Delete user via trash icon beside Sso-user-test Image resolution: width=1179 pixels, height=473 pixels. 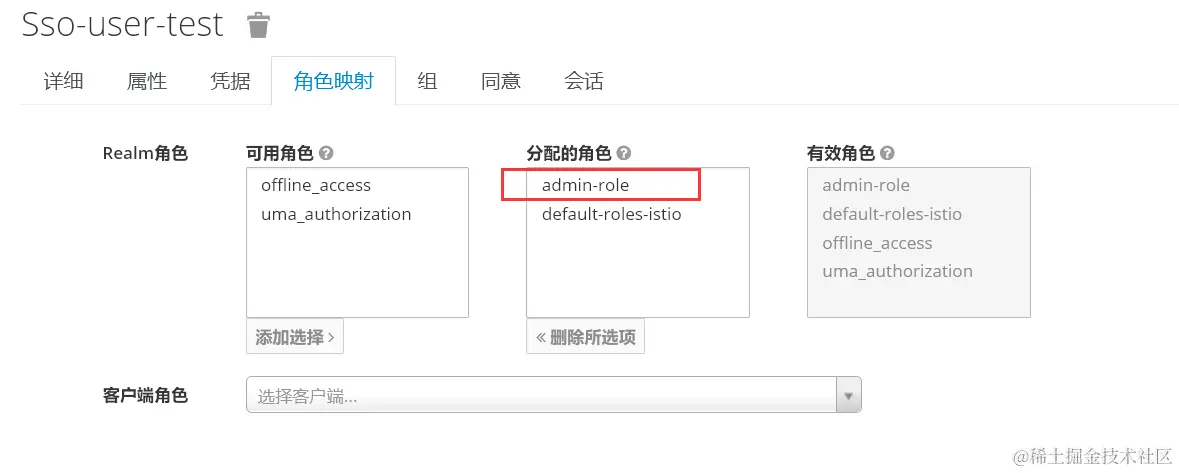(x=258, y=25)
